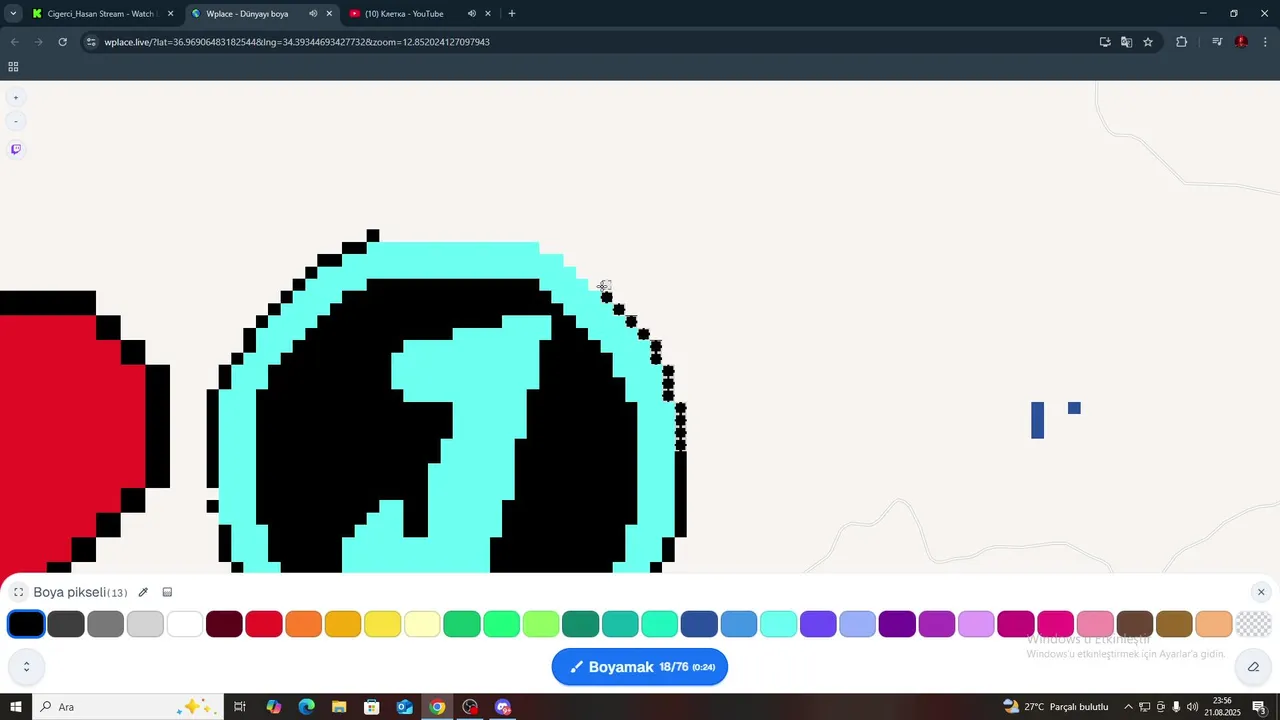Open the weather widget 27°C Parçalı bulutlu
Image resolution: width=1280 pixels, height=720 pixels.
tap(1056, 707)
